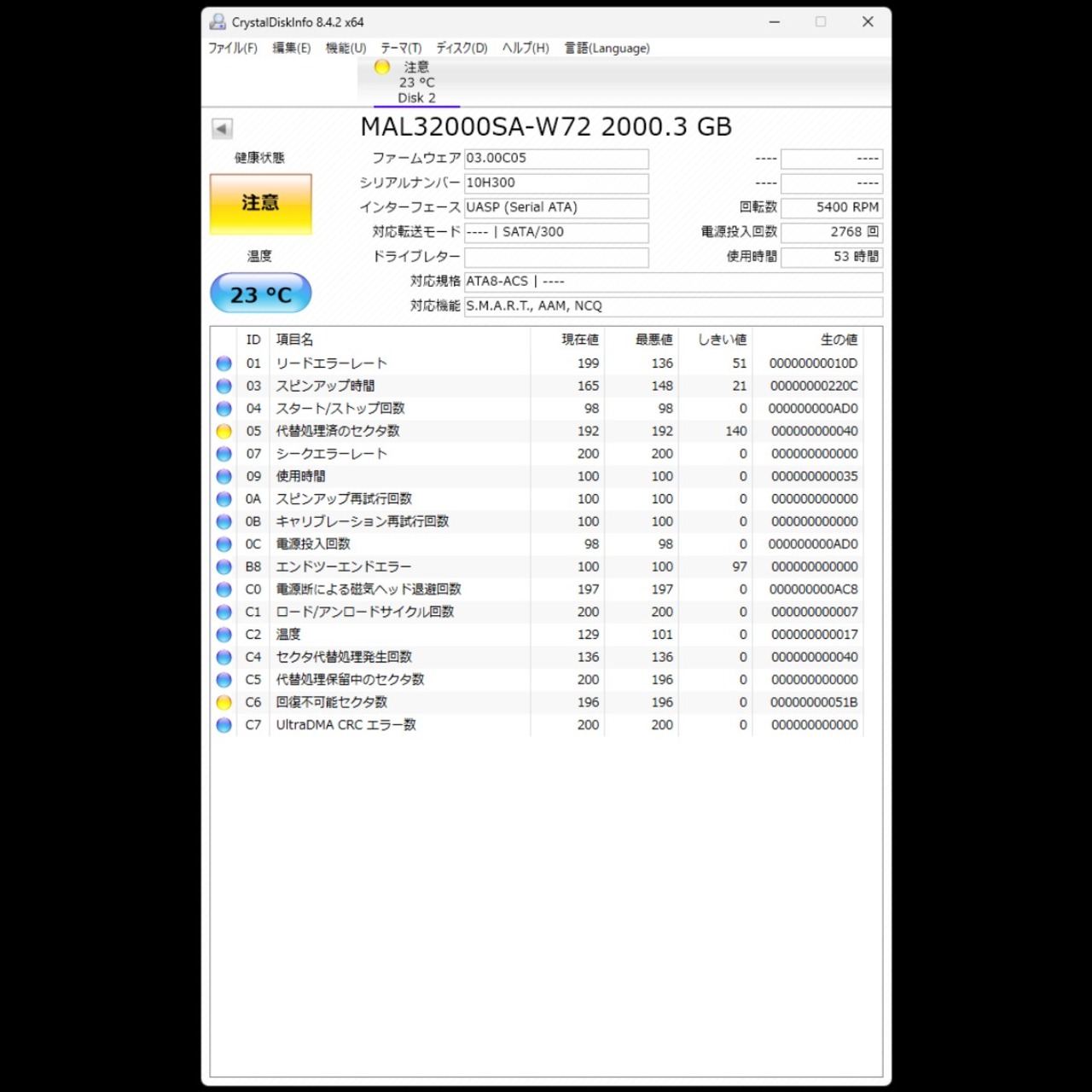Click row name セクタ代替処理発生回数
This screenshot has height=1092, width=1092.
(x=344, y=657)
